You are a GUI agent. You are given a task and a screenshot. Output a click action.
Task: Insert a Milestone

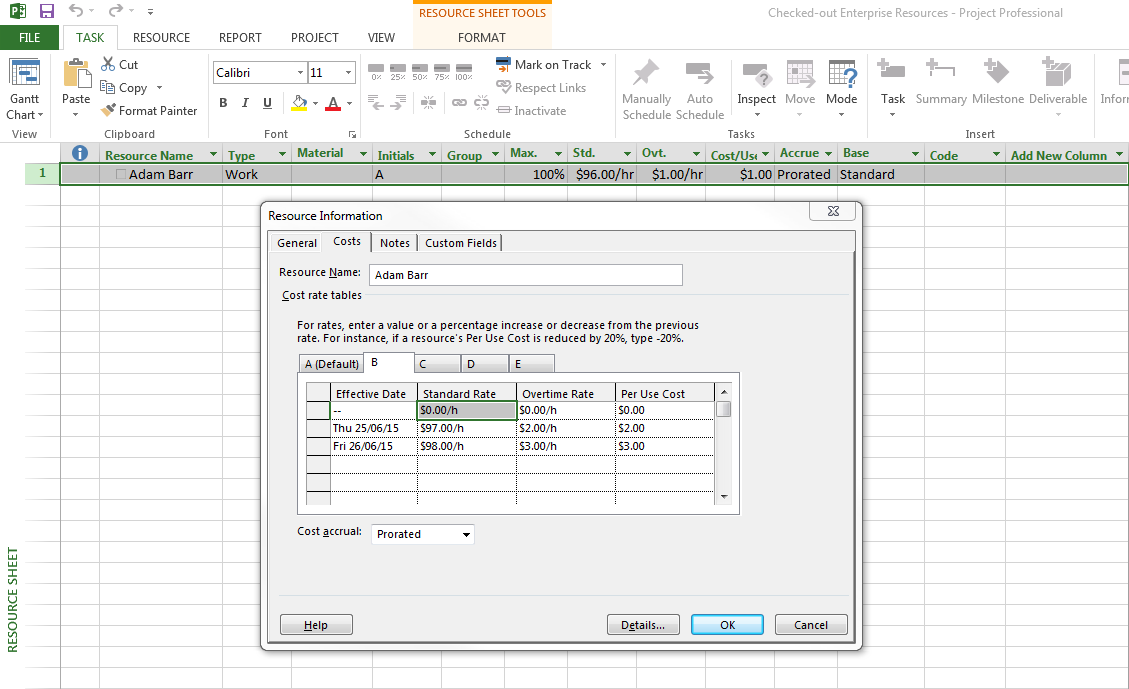[x=998, y=81]
